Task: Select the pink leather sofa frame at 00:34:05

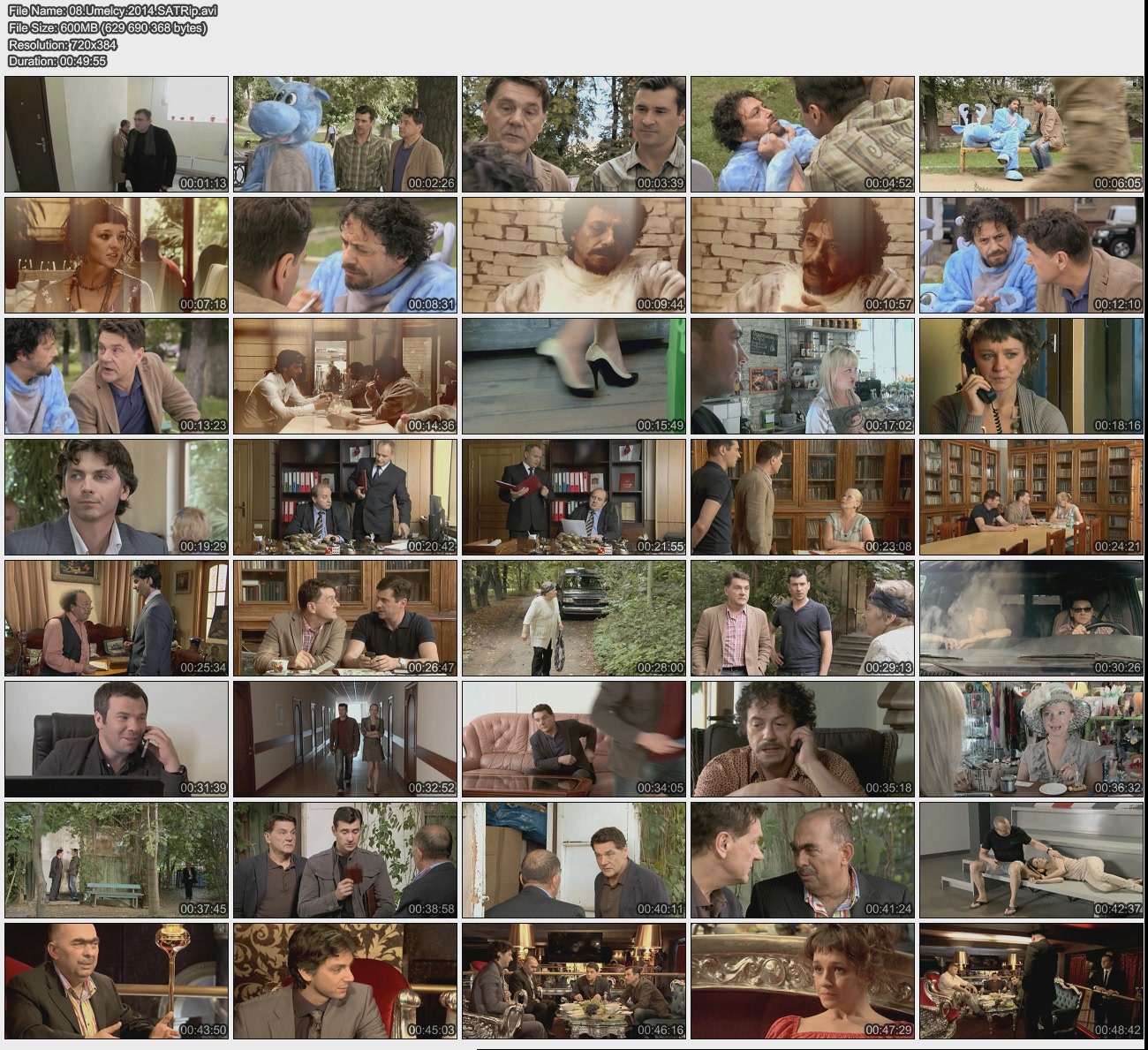Action: pyautogui.click(x=574, y=738)
